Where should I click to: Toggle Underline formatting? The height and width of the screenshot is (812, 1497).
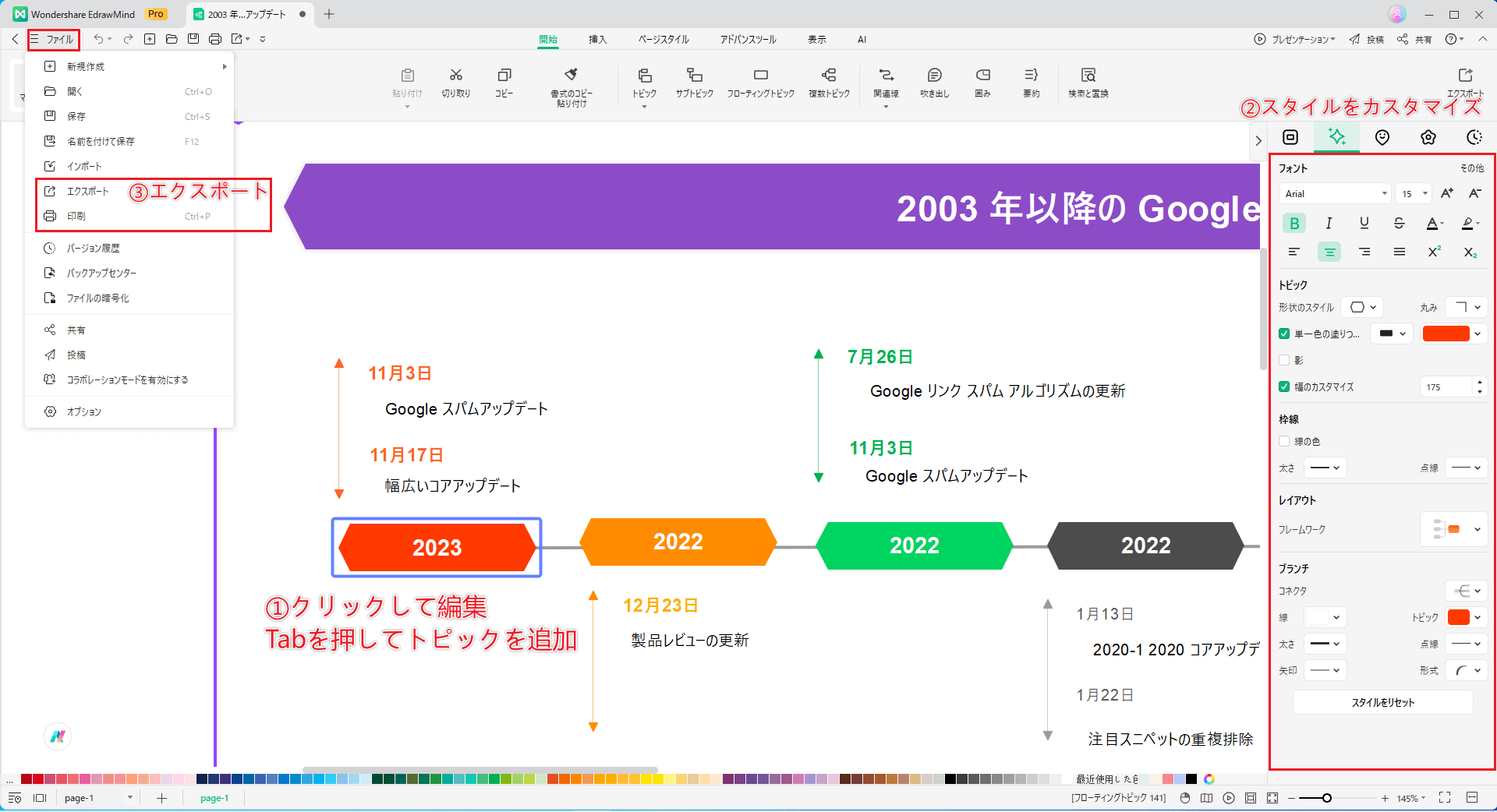click(x=1364, y=224)
